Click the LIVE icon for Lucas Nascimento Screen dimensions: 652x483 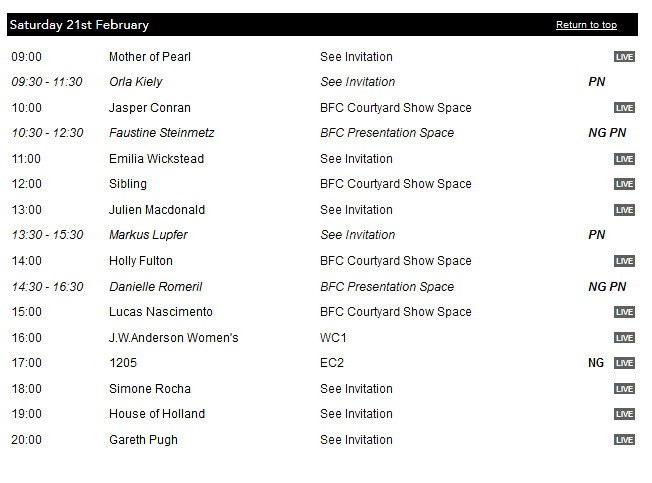(x=624, y=312)
